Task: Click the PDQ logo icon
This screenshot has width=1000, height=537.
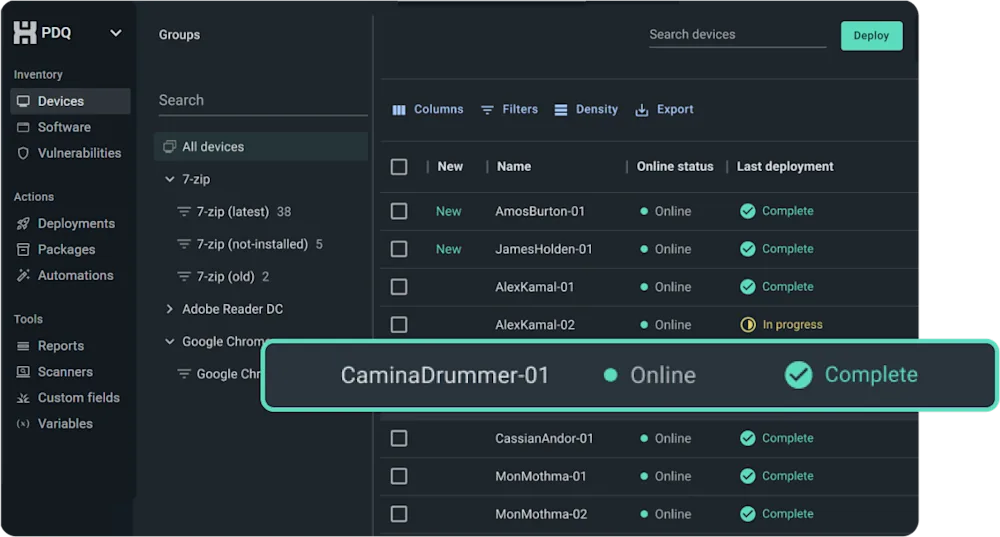Action: (25, 33)
